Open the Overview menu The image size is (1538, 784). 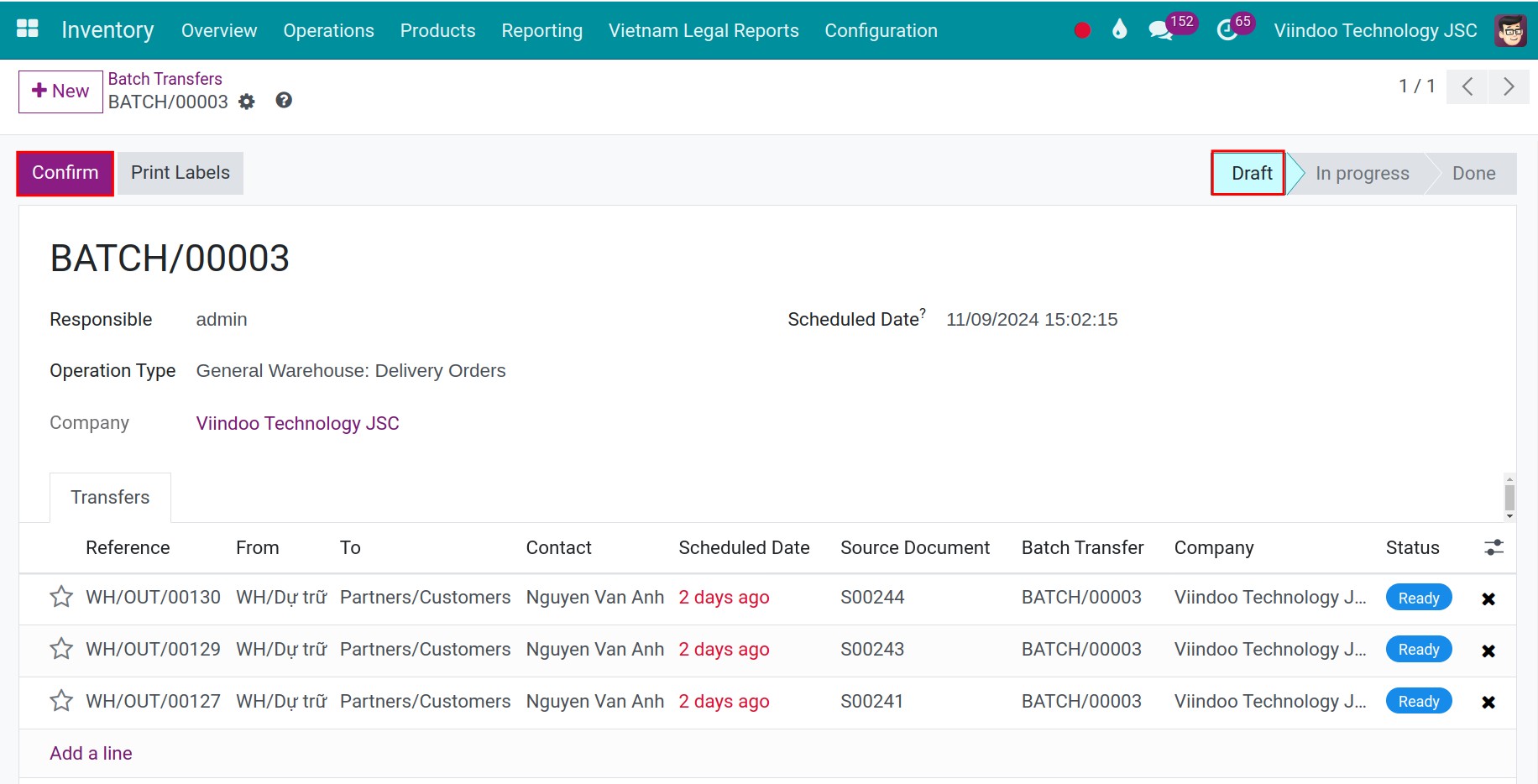(219, 30)
